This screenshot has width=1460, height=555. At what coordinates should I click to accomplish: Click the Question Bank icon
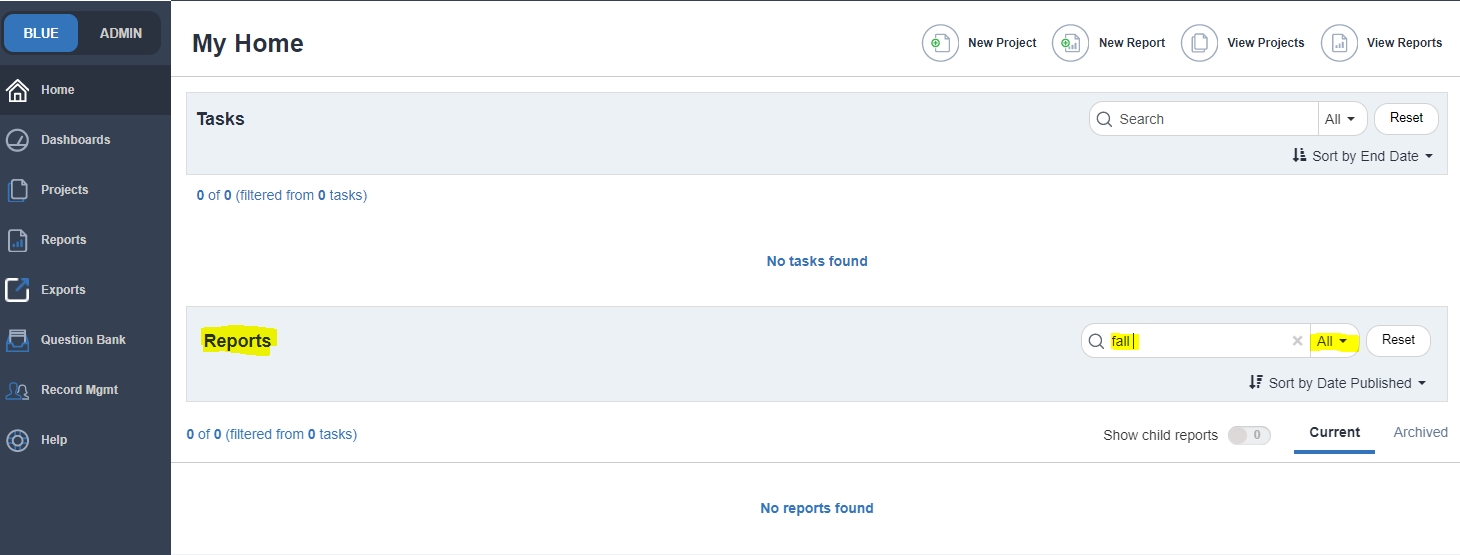coord(17,340)
